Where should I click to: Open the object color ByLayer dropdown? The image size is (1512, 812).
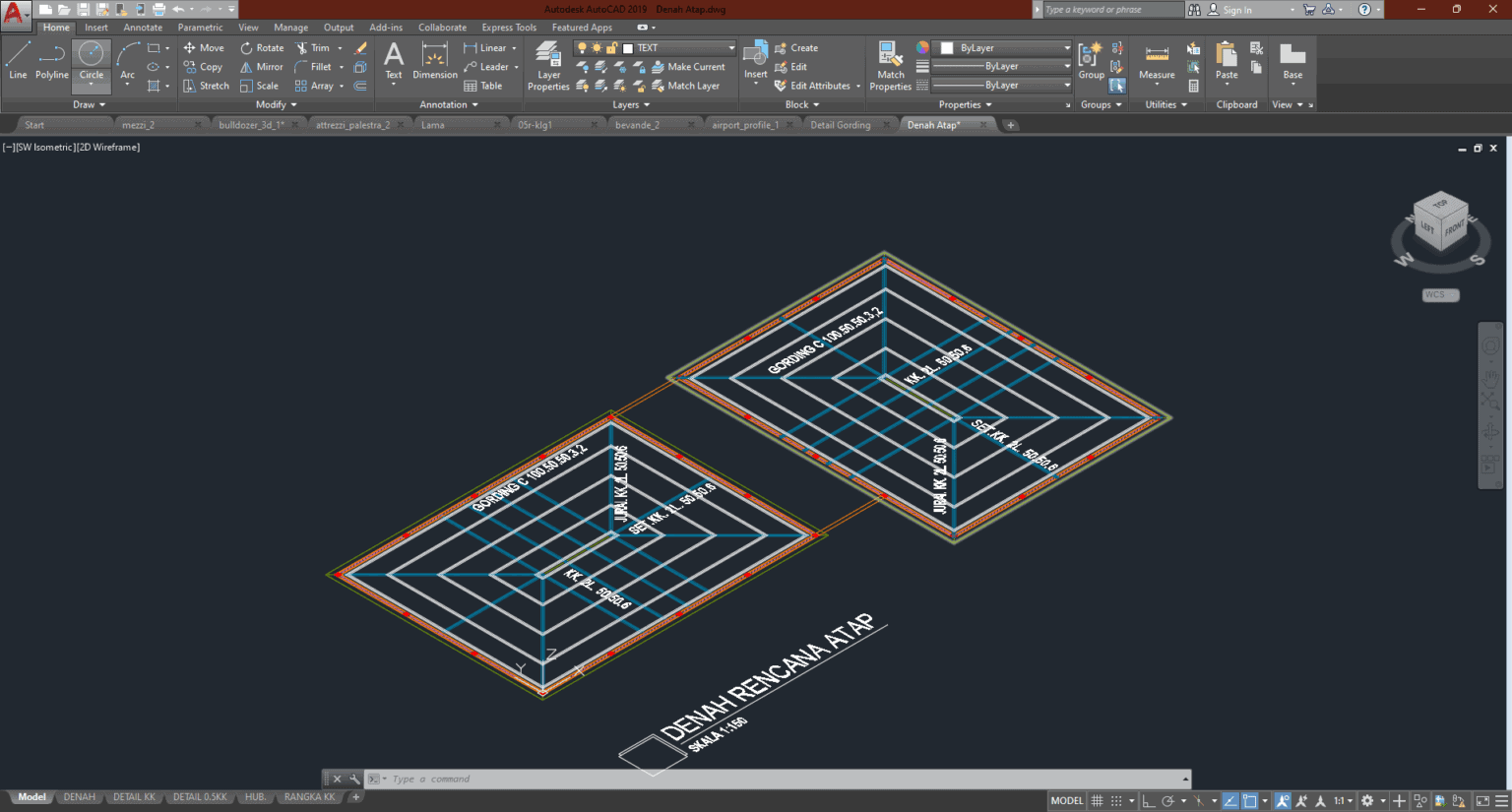point(1066,46)
